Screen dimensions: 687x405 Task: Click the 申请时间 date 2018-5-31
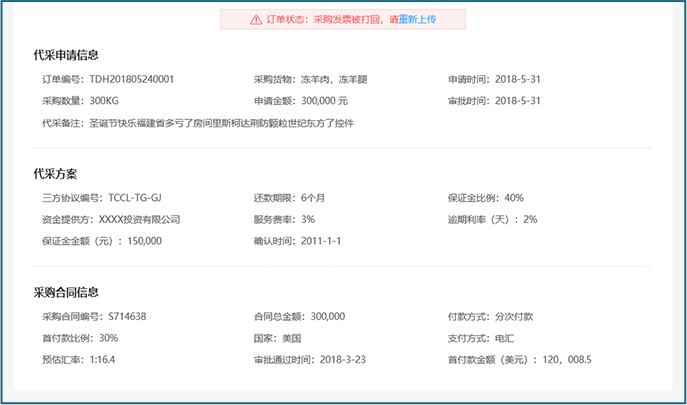518,79
